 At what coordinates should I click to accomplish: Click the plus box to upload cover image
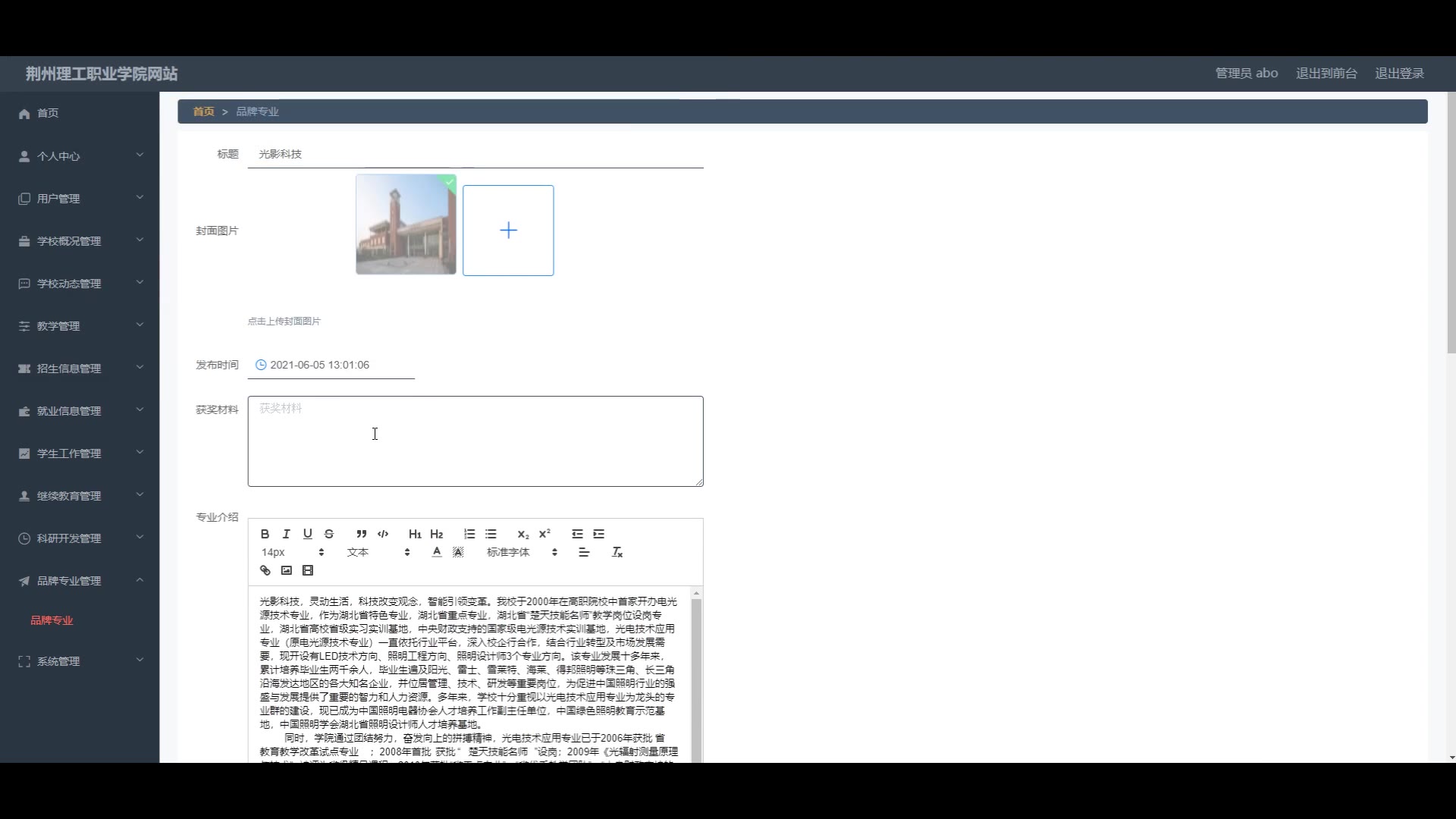[x=508, y=231]
